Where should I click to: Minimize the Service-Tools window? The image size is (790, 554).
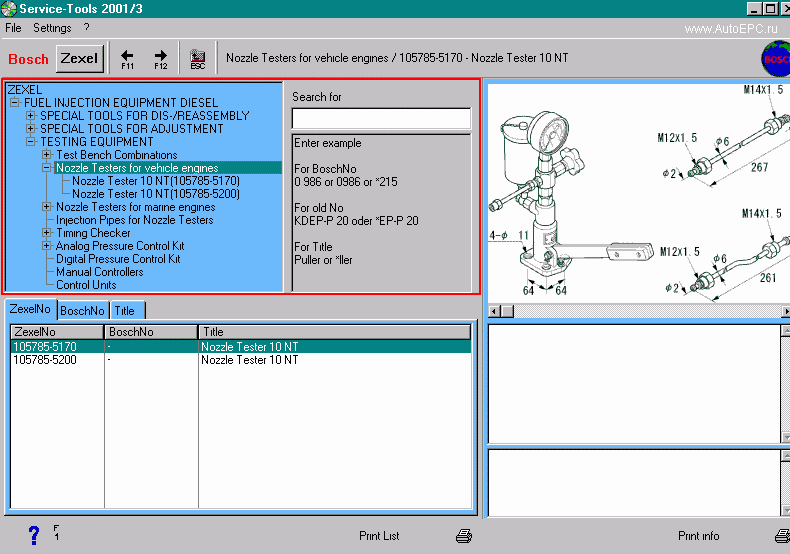click(754, 9)
